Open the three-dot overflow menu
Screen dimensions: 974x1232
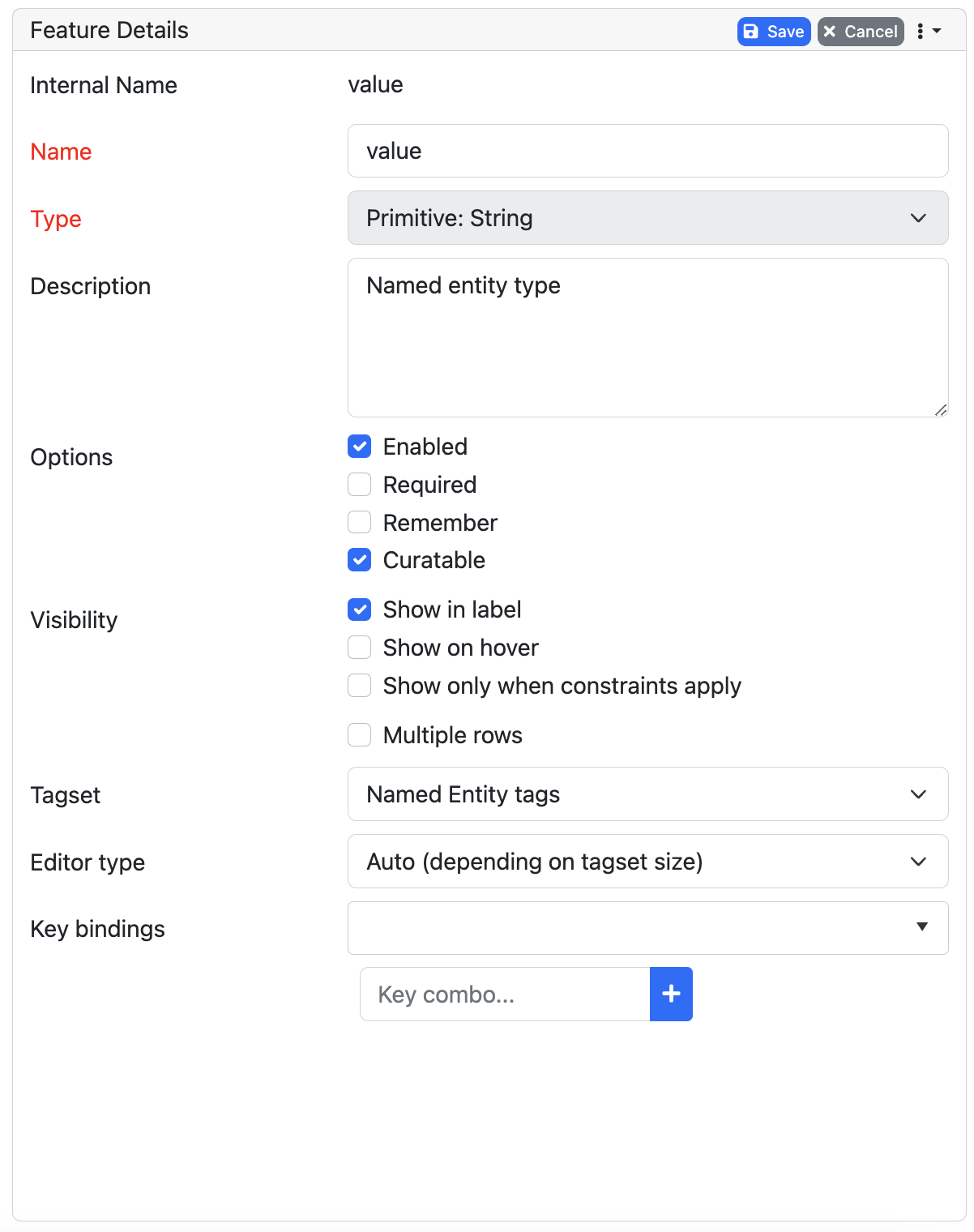coord(921,31)
